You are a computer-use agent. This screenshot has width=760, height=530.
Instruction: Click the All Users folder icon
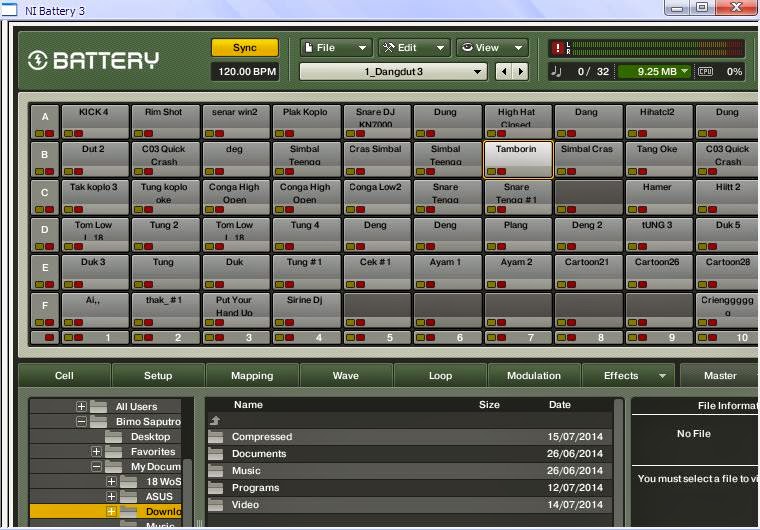pyautogui.click(x=98, y=407)
